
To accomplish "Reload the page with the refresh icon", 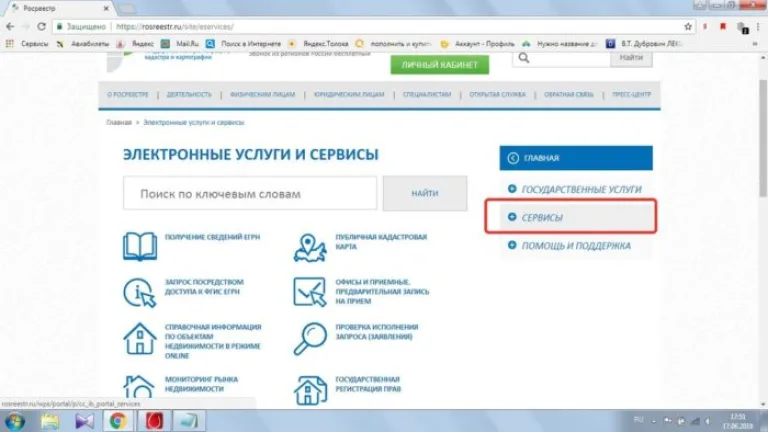I will point(41,26).
